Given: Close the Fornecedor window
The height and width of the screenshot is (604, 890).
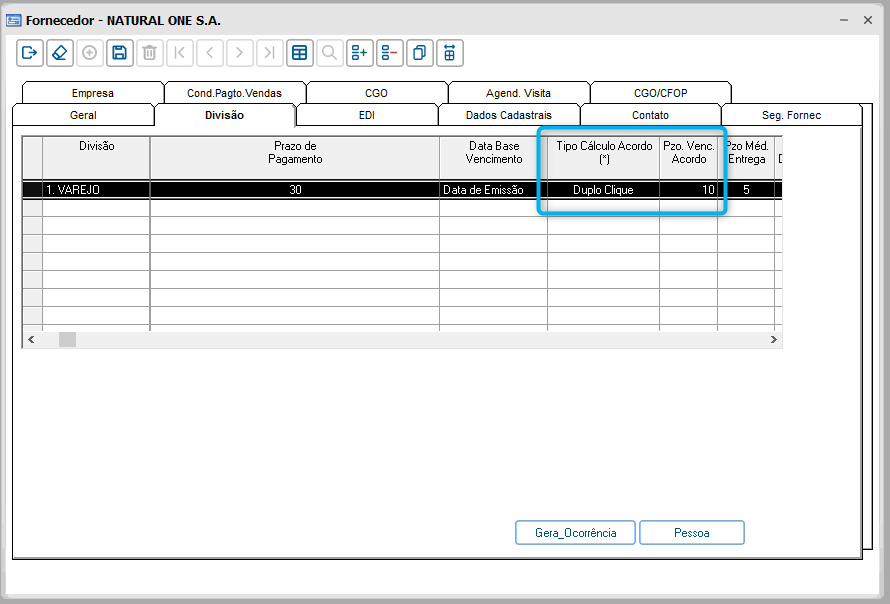Looking at the screenshot, I should click(868, 20).
